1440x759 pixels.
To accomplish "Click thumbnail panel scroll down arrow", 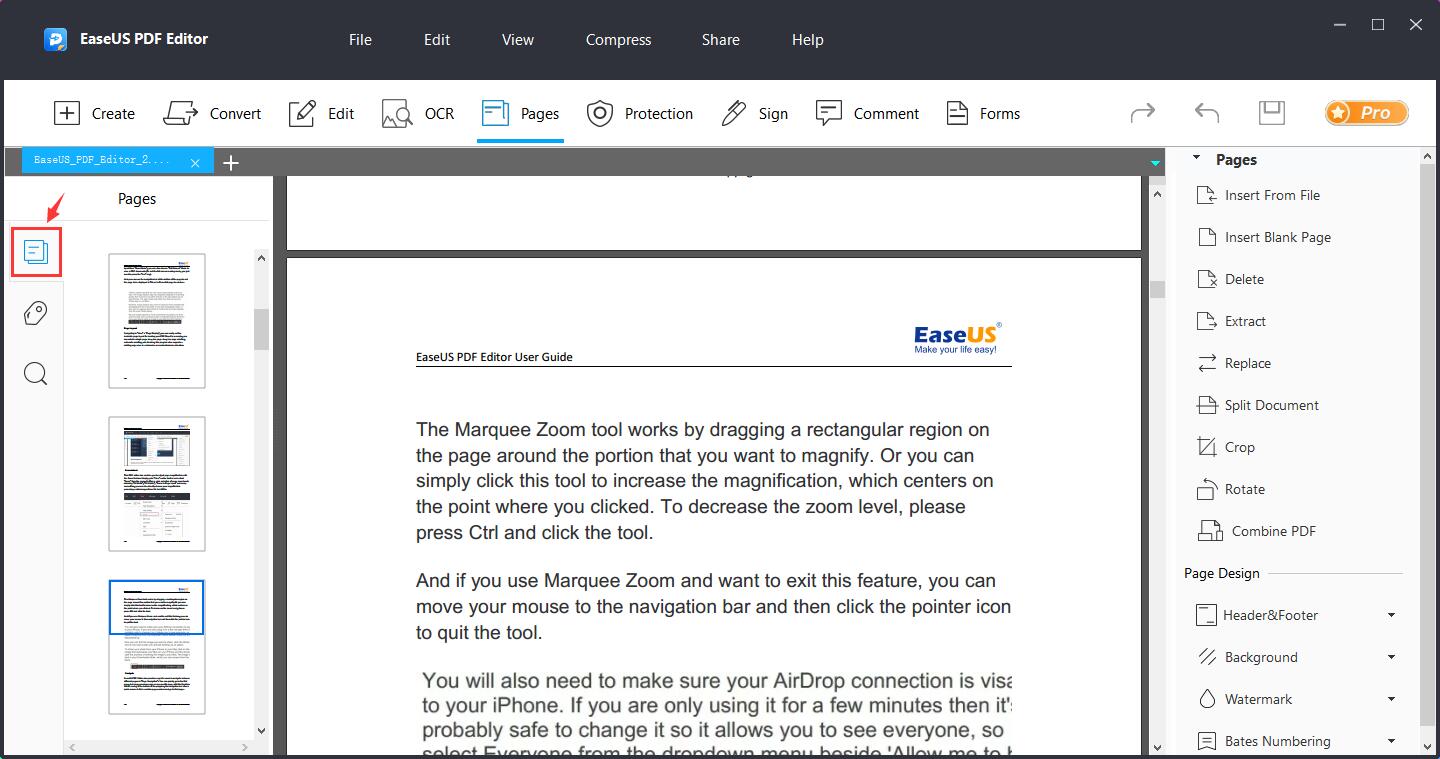I will pos(262,731).
